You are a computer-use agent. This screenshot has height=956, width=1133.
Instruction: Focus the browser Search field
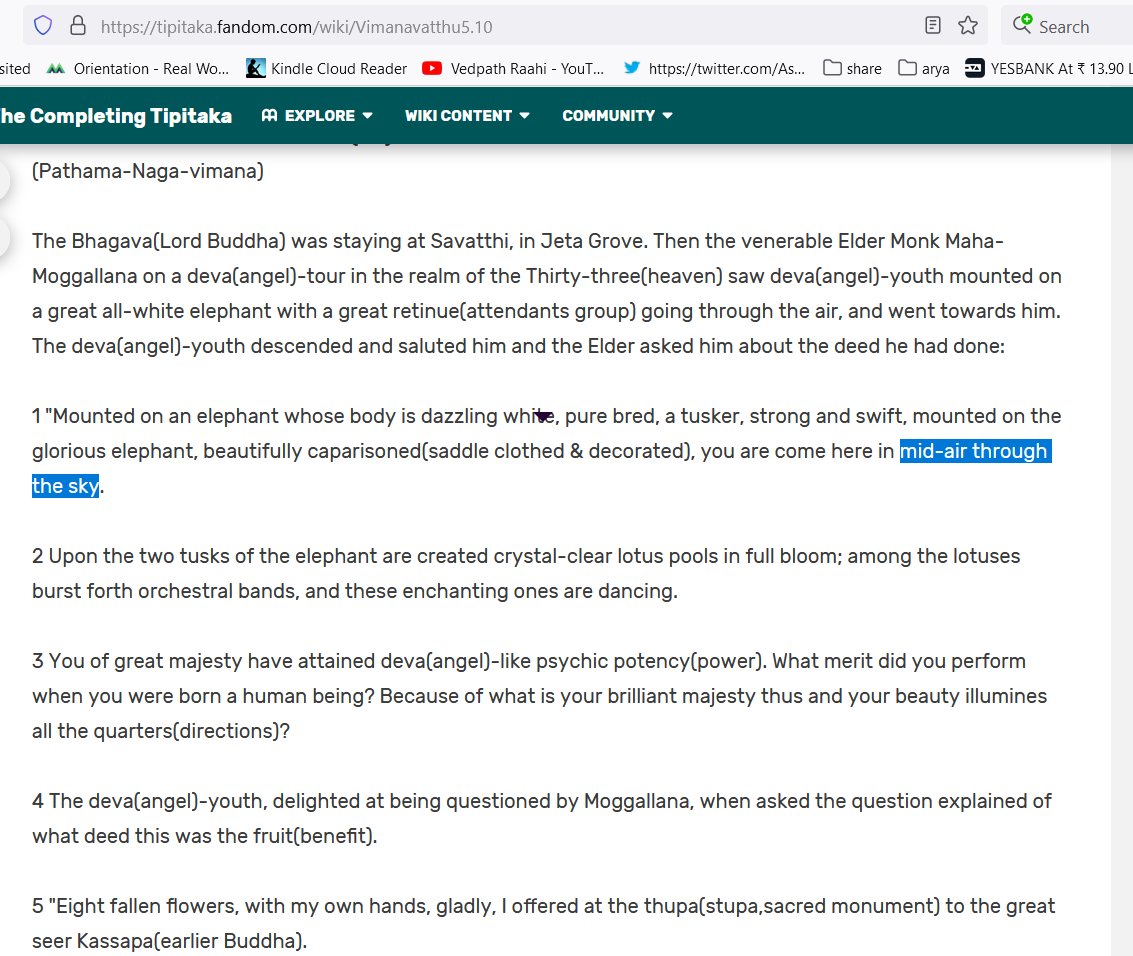tap(1069, 26)
